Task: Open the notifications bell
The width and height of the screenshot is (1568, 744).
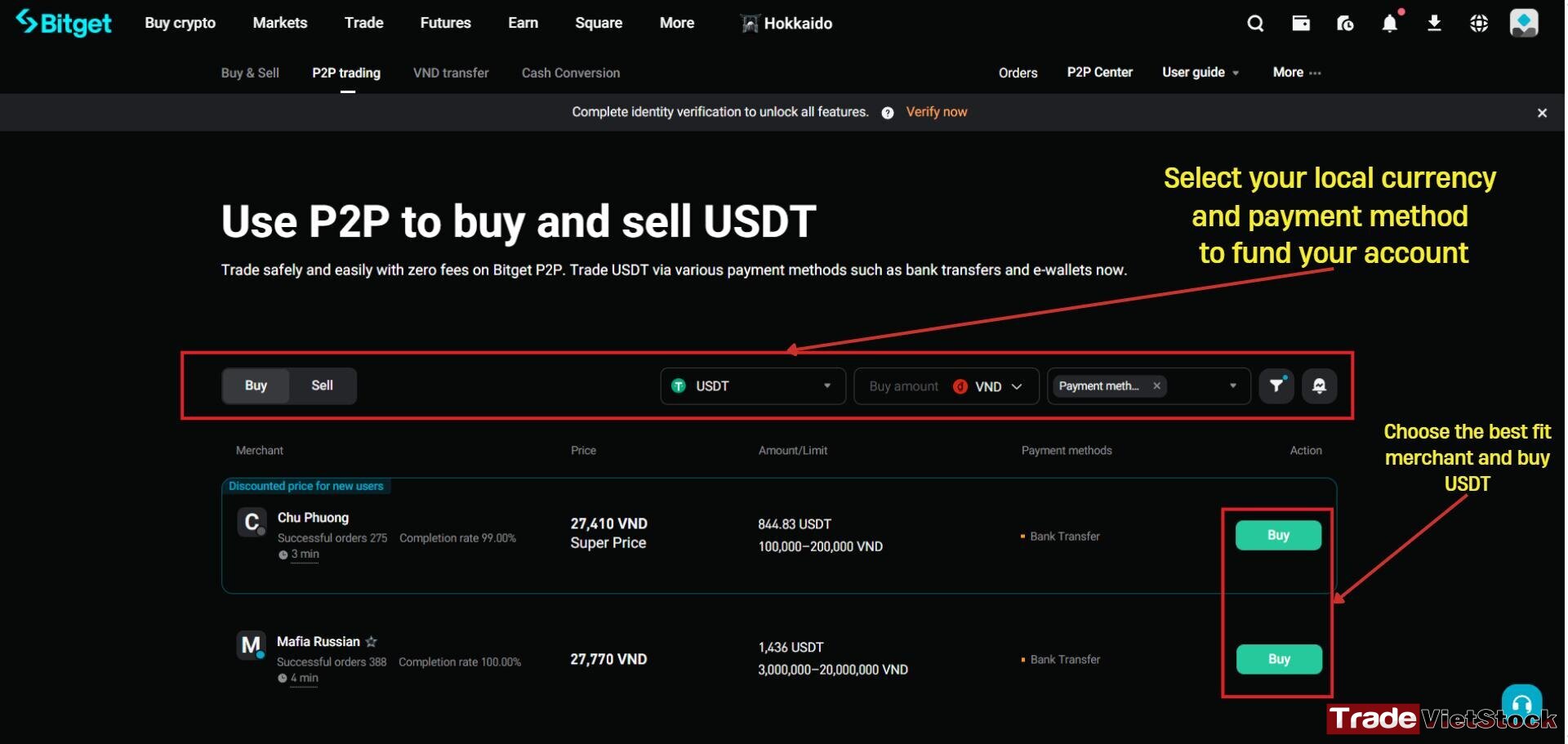Action: click(x=1390, y=23)
